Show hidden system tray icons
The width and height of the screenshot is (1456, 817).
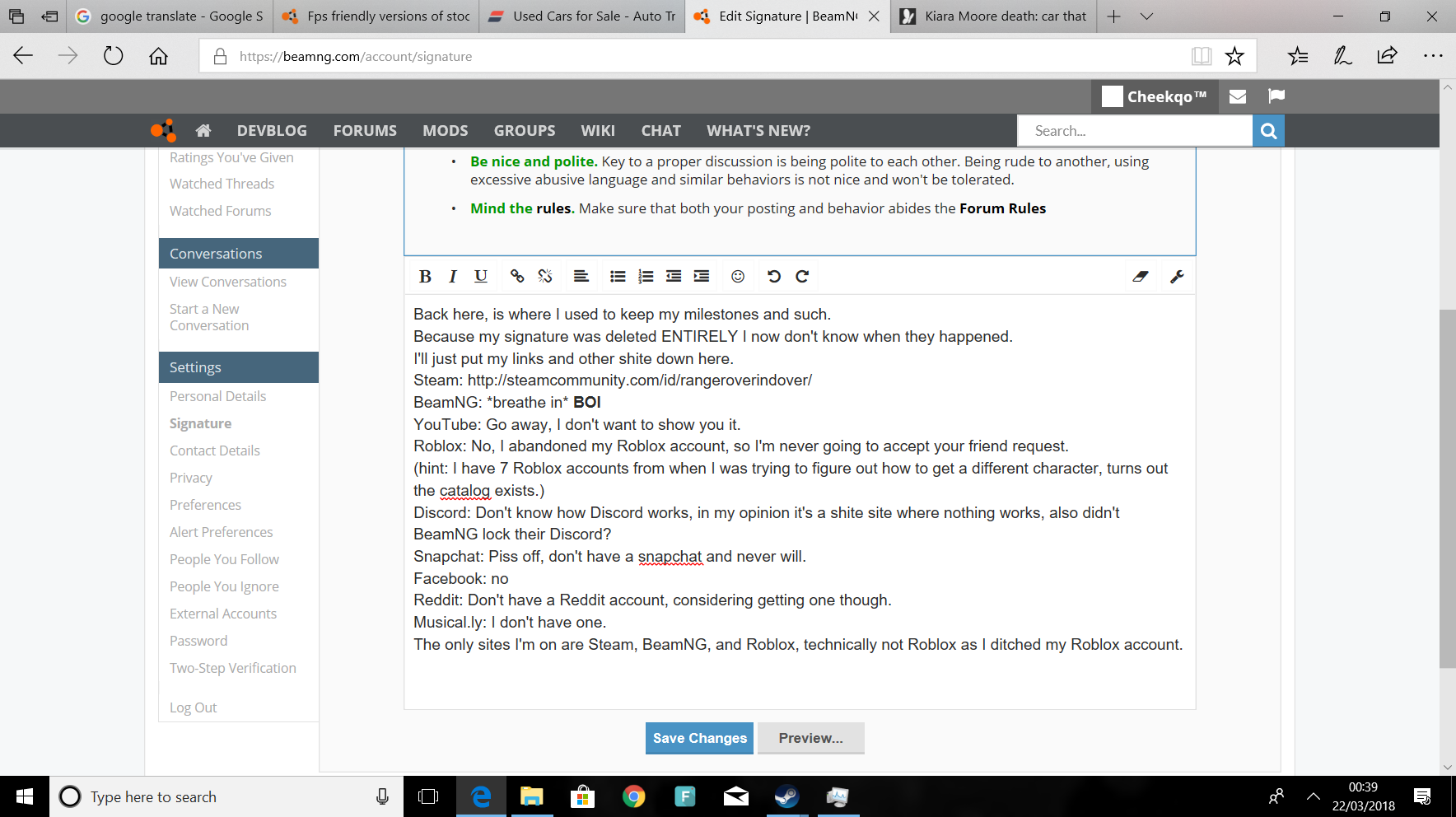coord(1314,796)
